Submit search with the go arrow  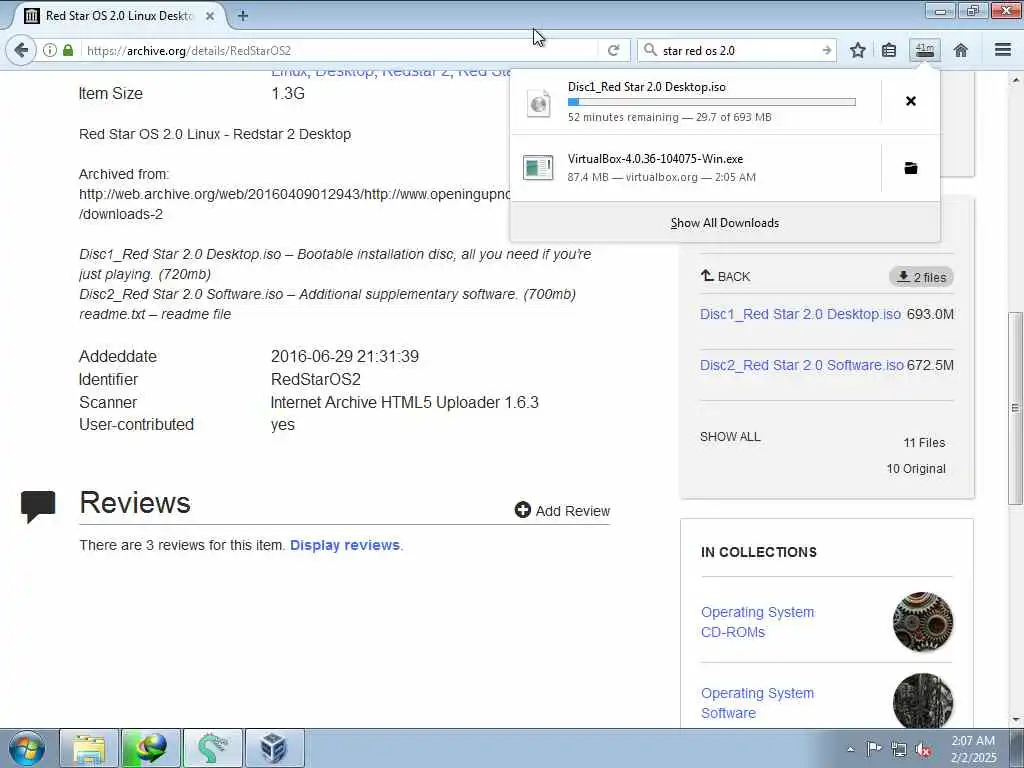827,50
